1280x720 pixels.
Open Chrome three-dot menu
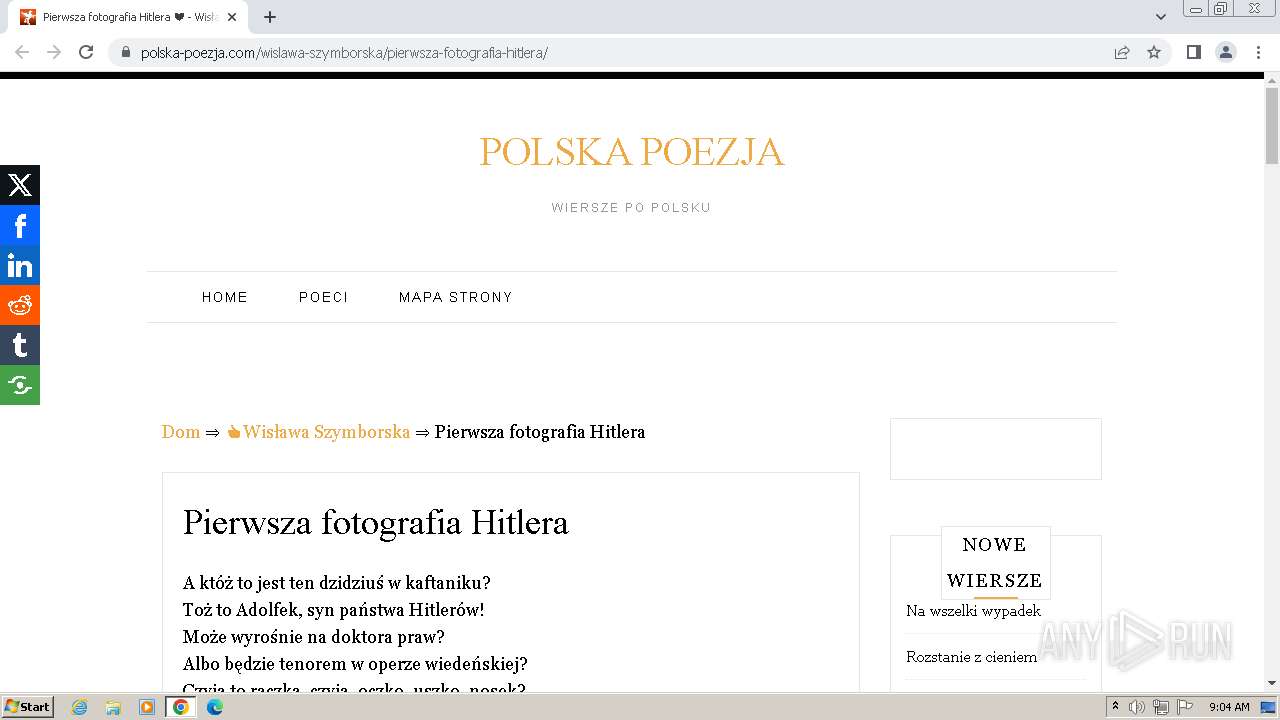coord(1257,52)
